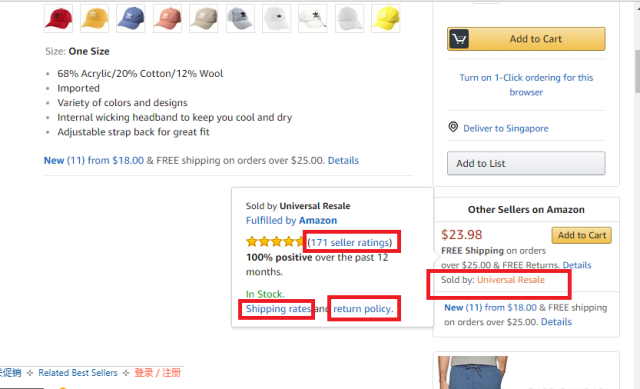Pick the blue hat color option
Image resolution: width=640 pixels, height=389 pixels.
(x=131, y=18)
